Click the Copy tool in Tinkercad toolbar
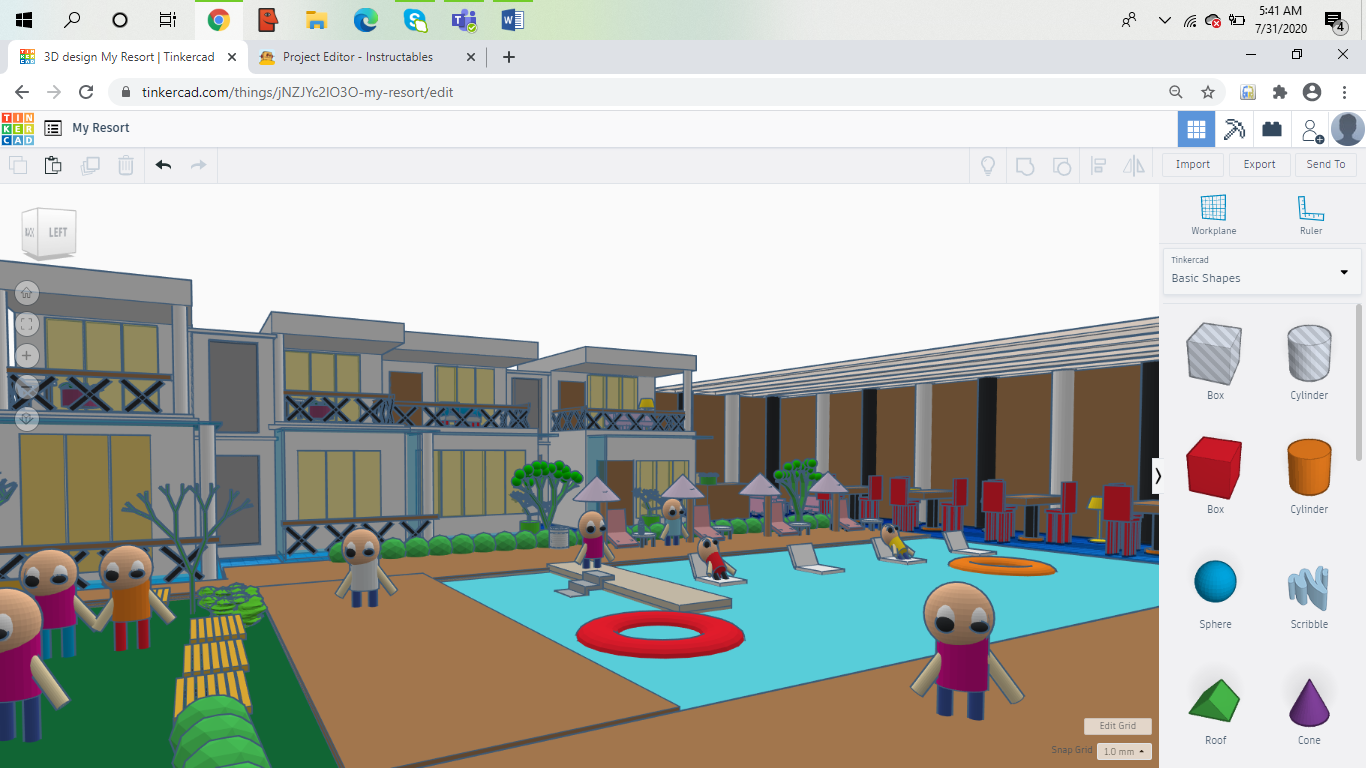Viewport: 1366px width, 768px height. 18,165
